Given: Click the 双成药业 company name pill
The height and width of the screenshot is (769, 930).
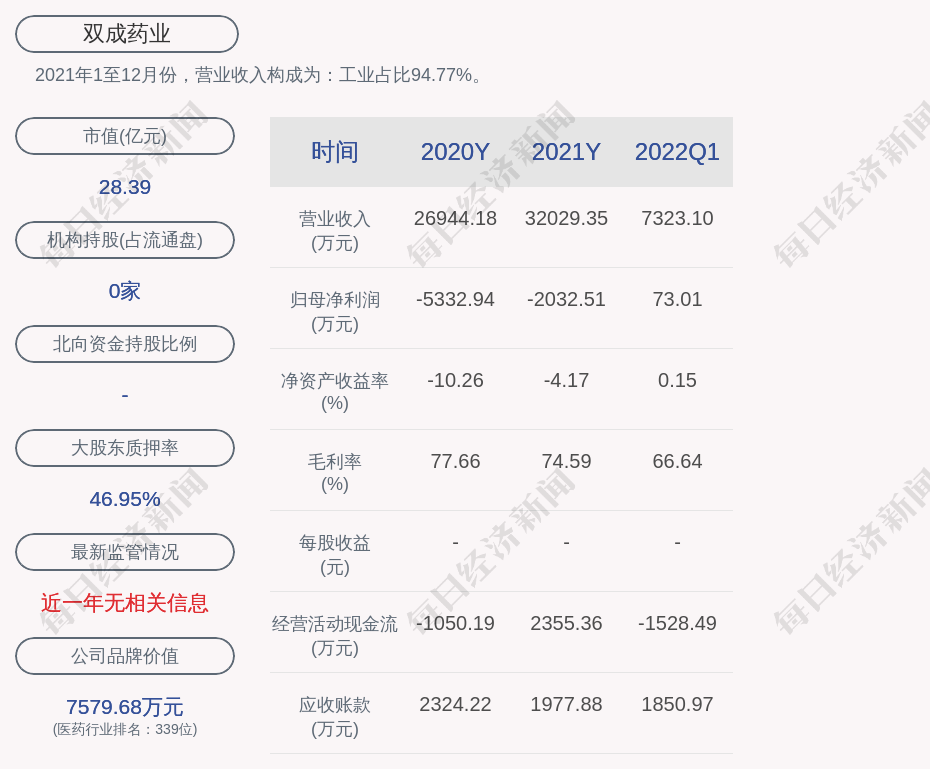Looking at the screenshot, I should pyautogui.click(x=126, y=34).
